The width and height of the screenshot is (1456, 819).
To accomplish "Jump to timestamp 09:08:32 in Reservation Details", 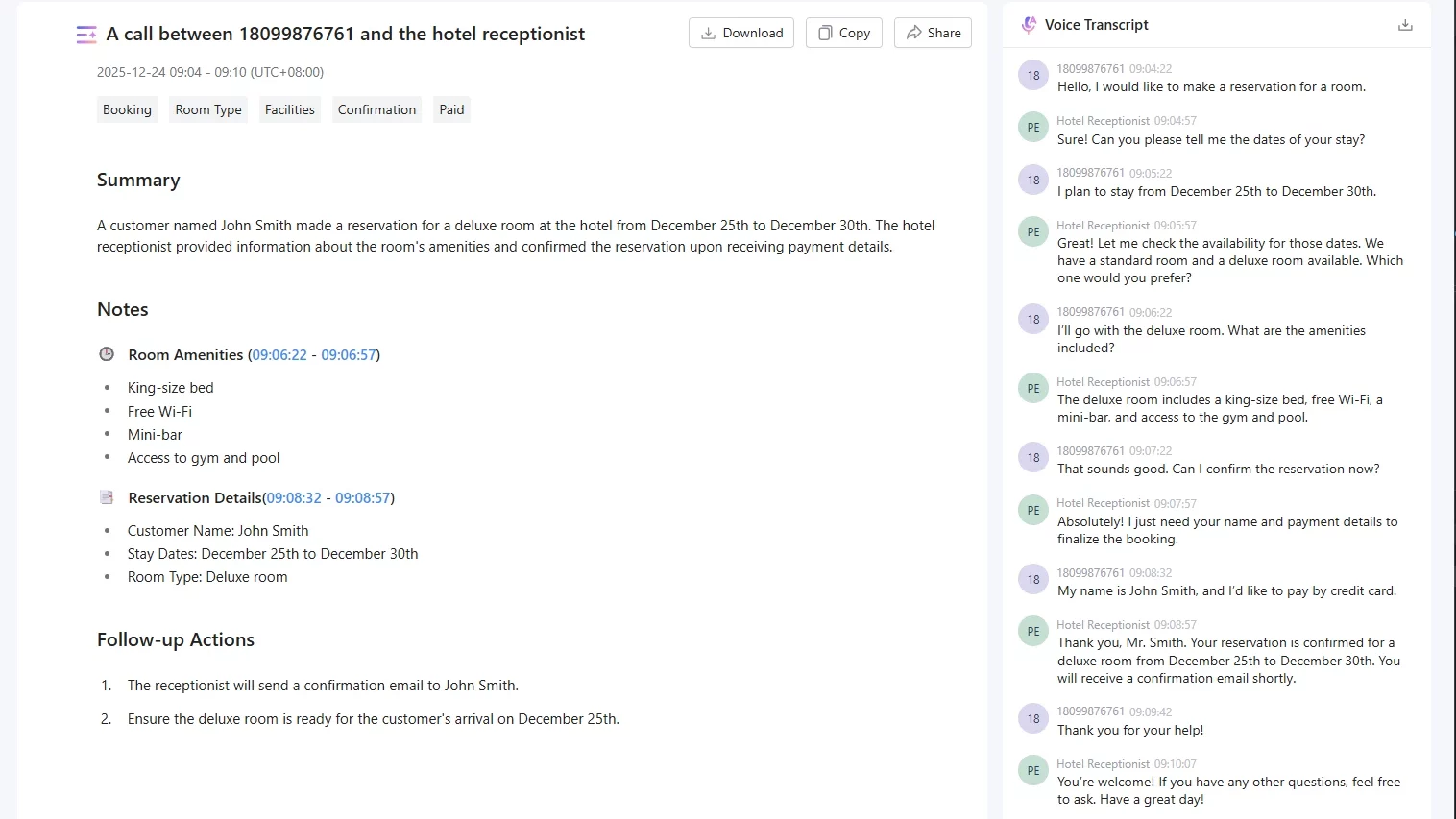I will [294, 498].
